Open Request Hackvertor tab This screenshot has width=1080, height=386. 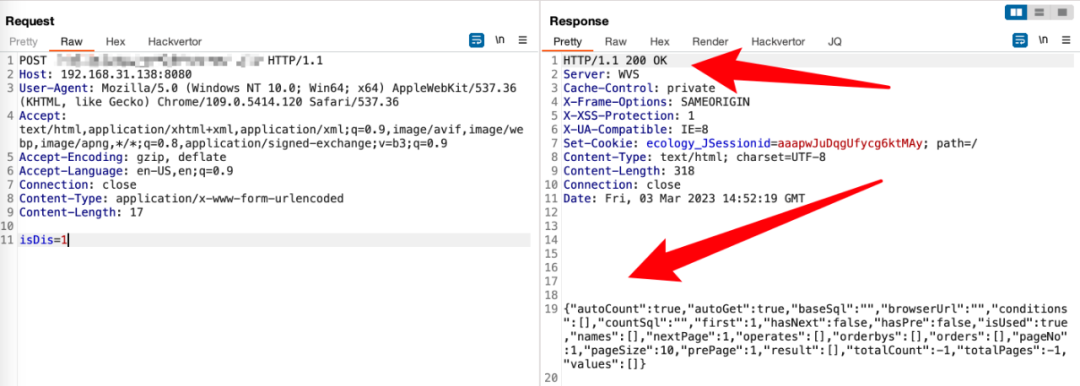tap(175, 41)
